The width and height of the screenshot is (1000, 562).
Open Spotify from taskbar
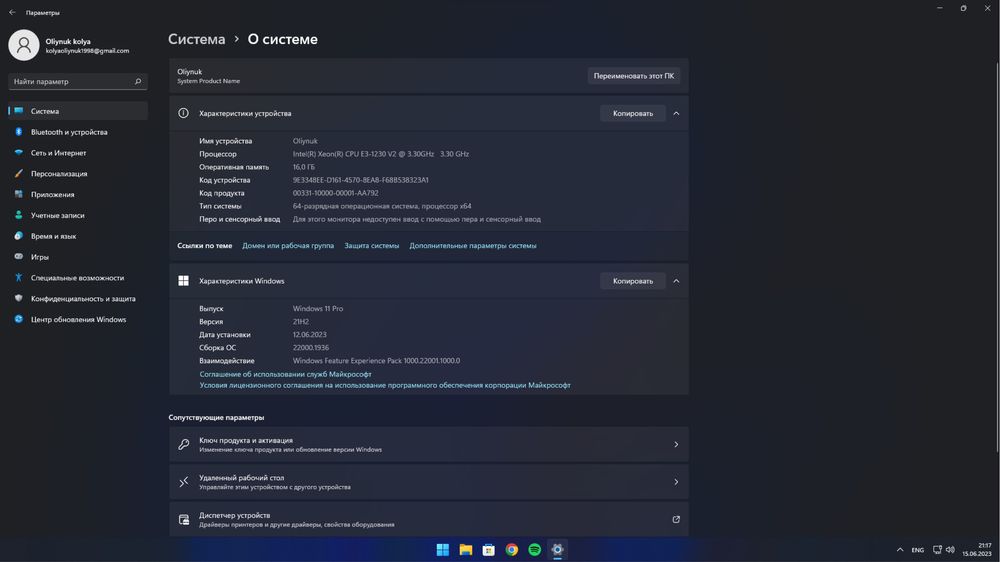(x=534, y=550)
